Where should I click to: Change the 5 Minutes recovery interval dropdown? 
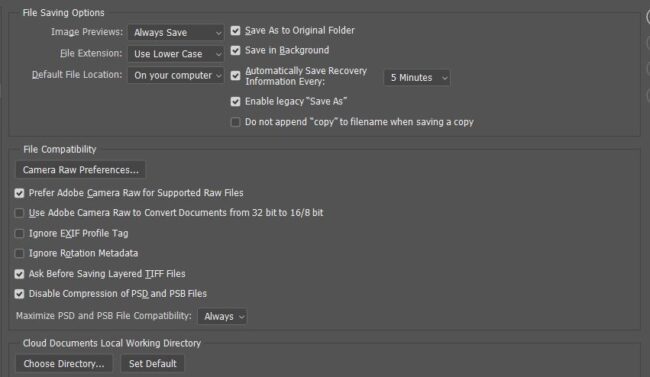coord(417,78)
